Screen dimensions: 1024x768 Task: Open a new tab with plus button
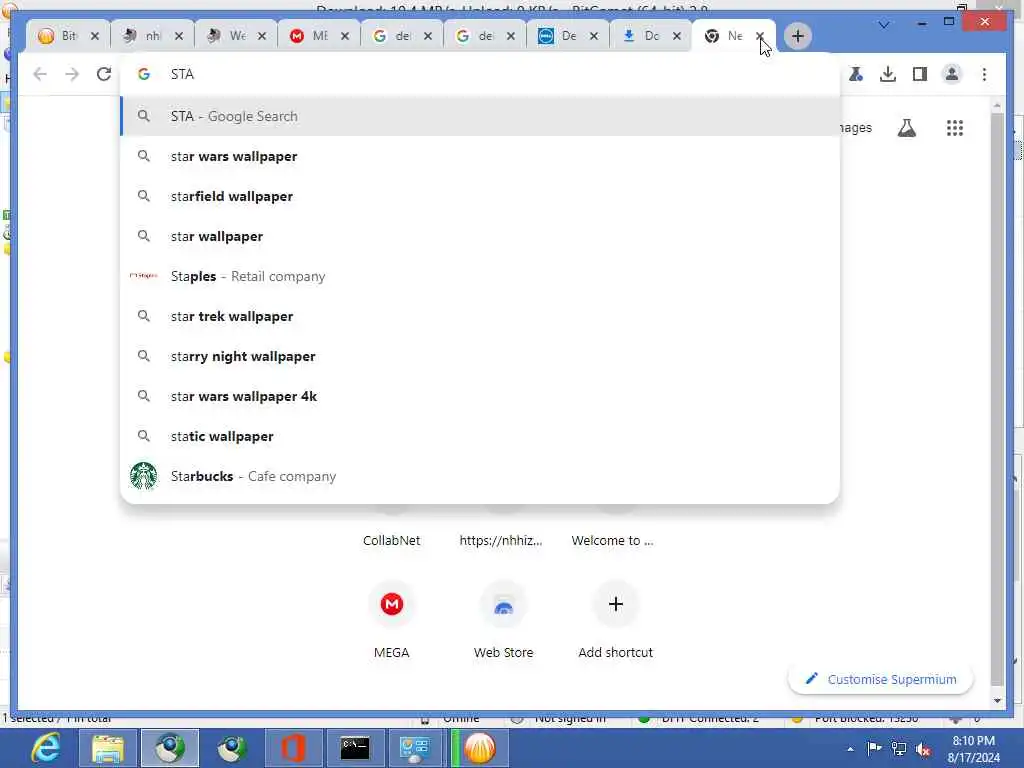pyautogui.click(x=797, y=36)
